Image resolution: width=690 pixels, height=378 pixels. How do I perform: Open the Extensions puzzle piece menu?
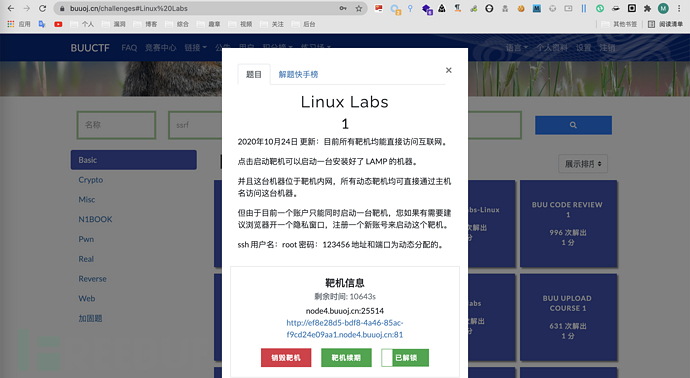click(x=647, y=8)
